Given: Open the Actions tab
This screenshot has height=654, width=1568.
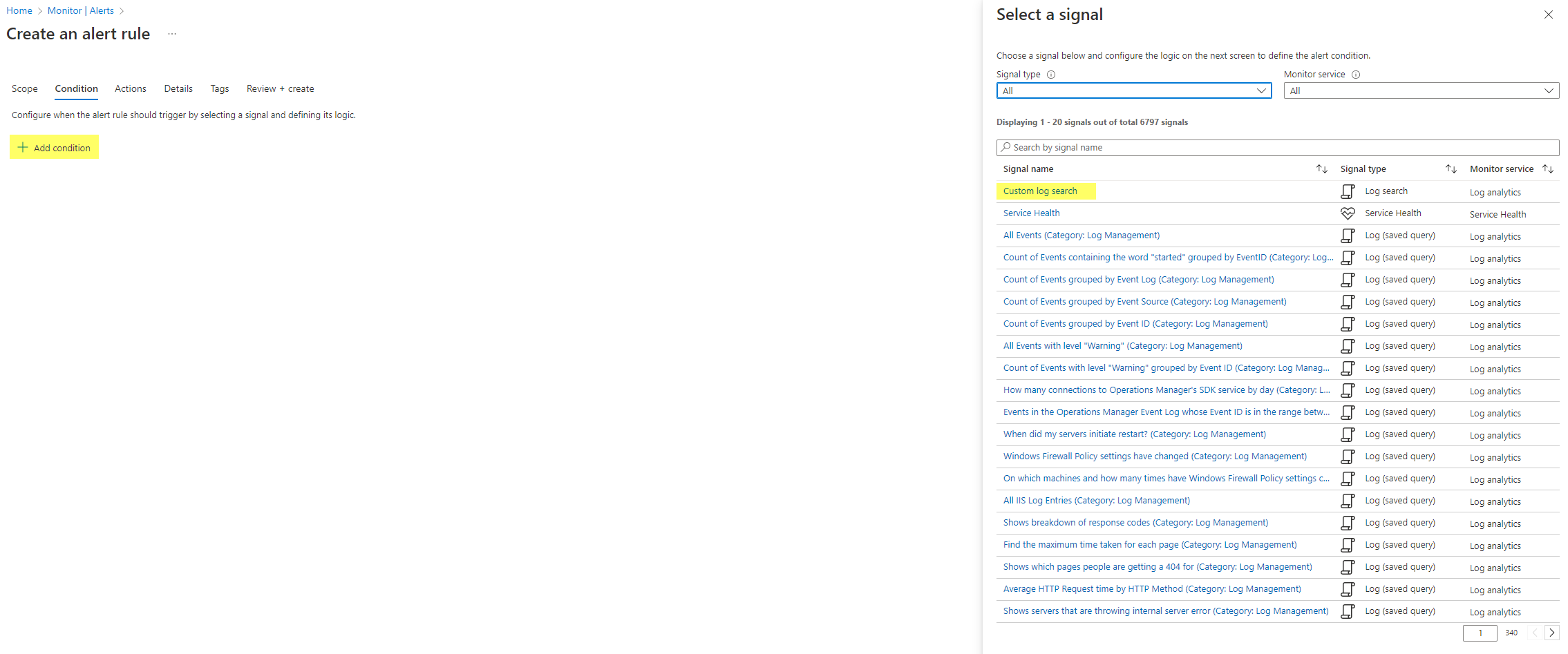Looking at the screenshot, I should tap(131, 88).
